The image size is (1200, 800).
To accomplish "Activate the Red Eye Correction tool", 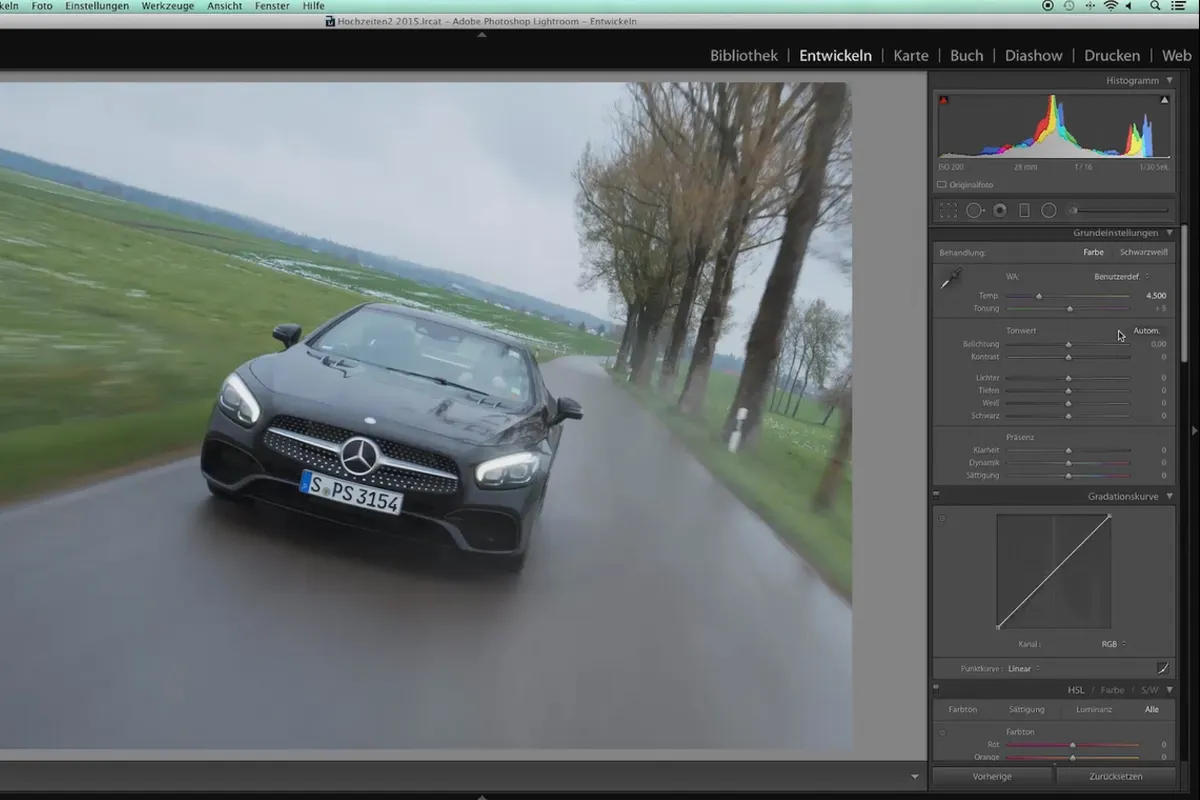I will click(x=1000, y=210).
